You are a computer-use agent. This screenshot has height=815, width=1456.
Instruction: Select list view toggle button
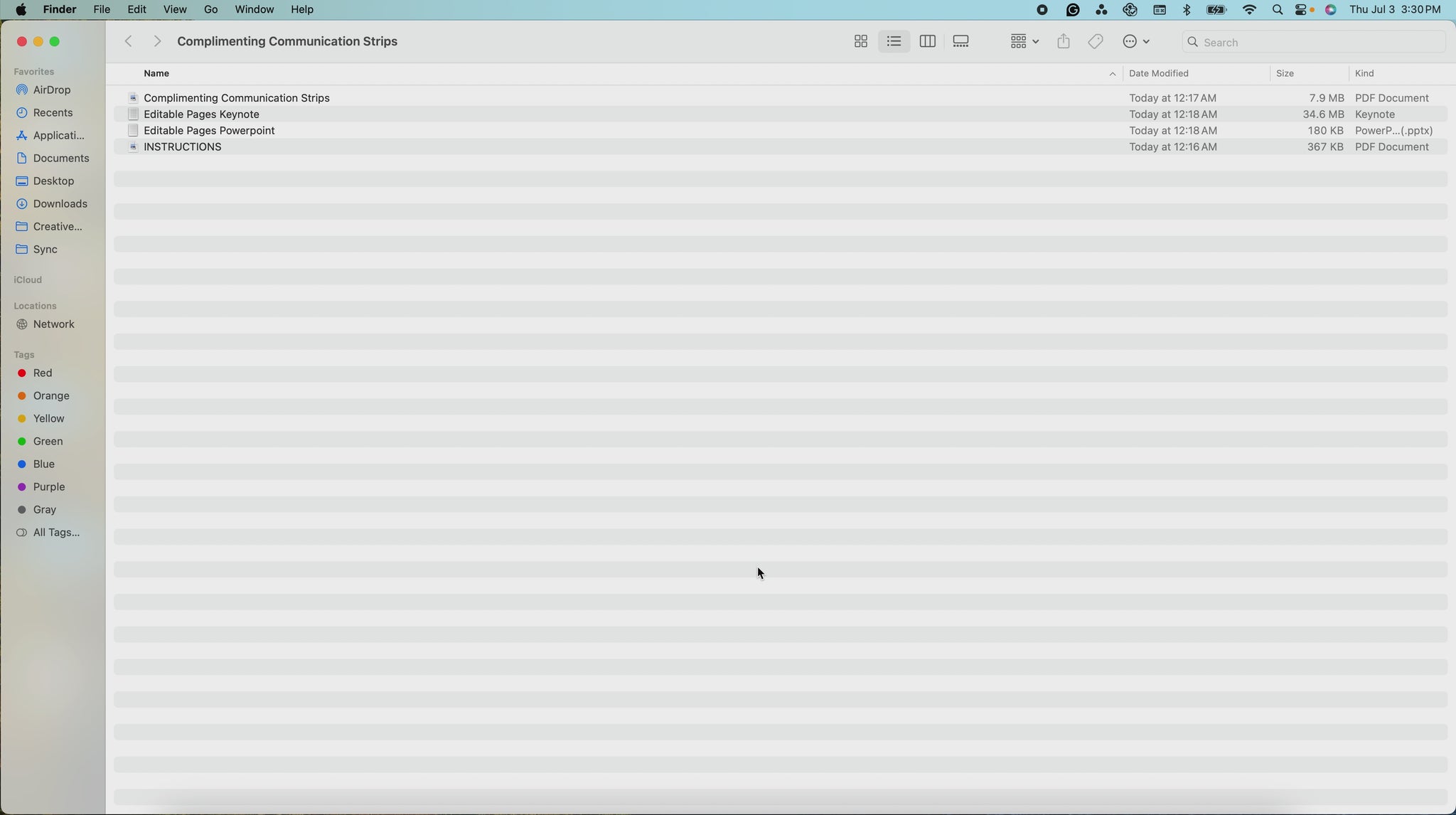tap(894, 42)
